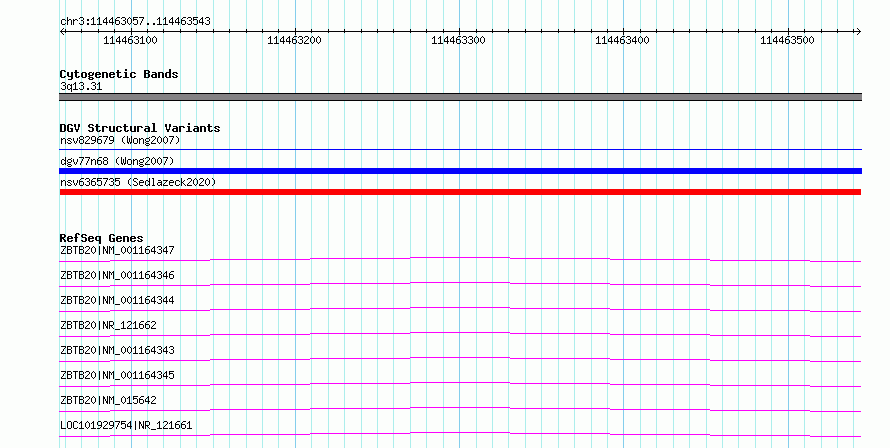Select the gray 3q13.31 cytogenetic band bar

(x=460, y=97)
